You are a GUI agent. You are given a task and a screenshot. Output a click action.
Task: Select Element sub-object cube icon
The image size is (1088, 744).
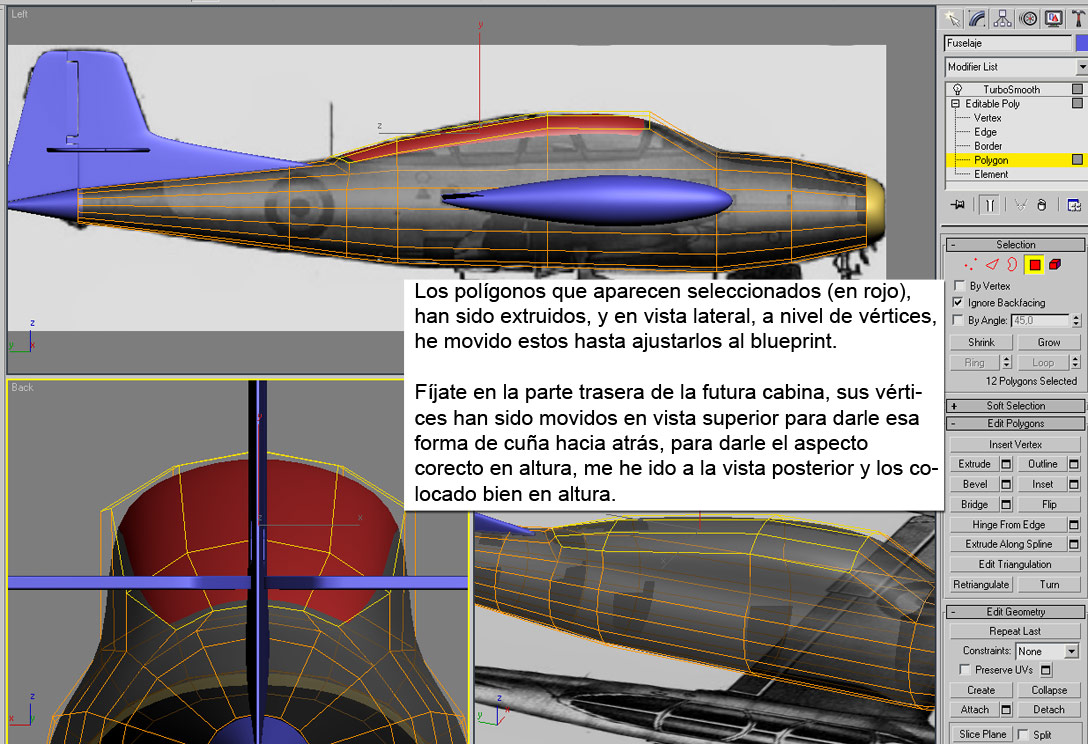[1055, 264]
